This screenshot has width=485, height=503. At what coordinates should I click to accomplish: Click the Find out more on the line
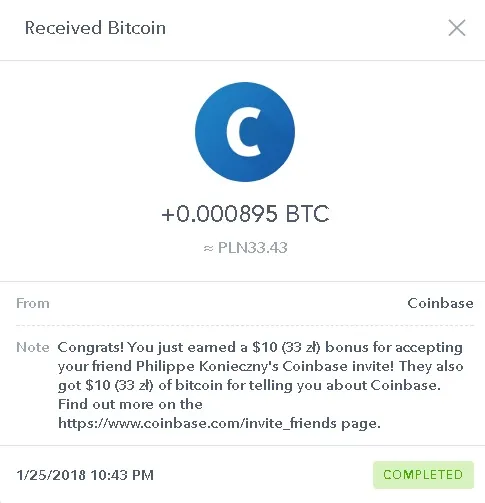(130, 404)
